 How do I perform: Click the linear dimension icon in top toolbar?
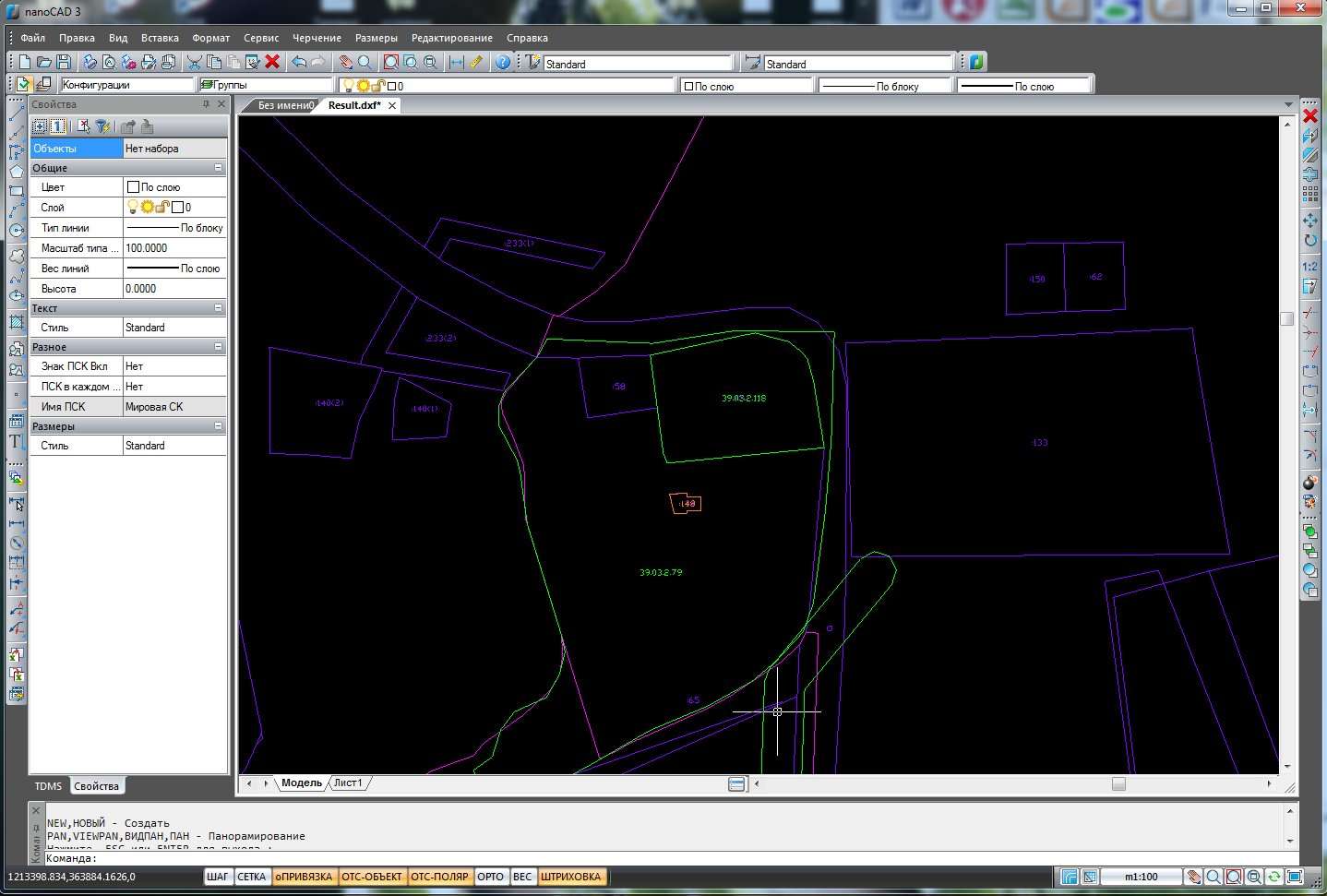click(x=456, y=62)
